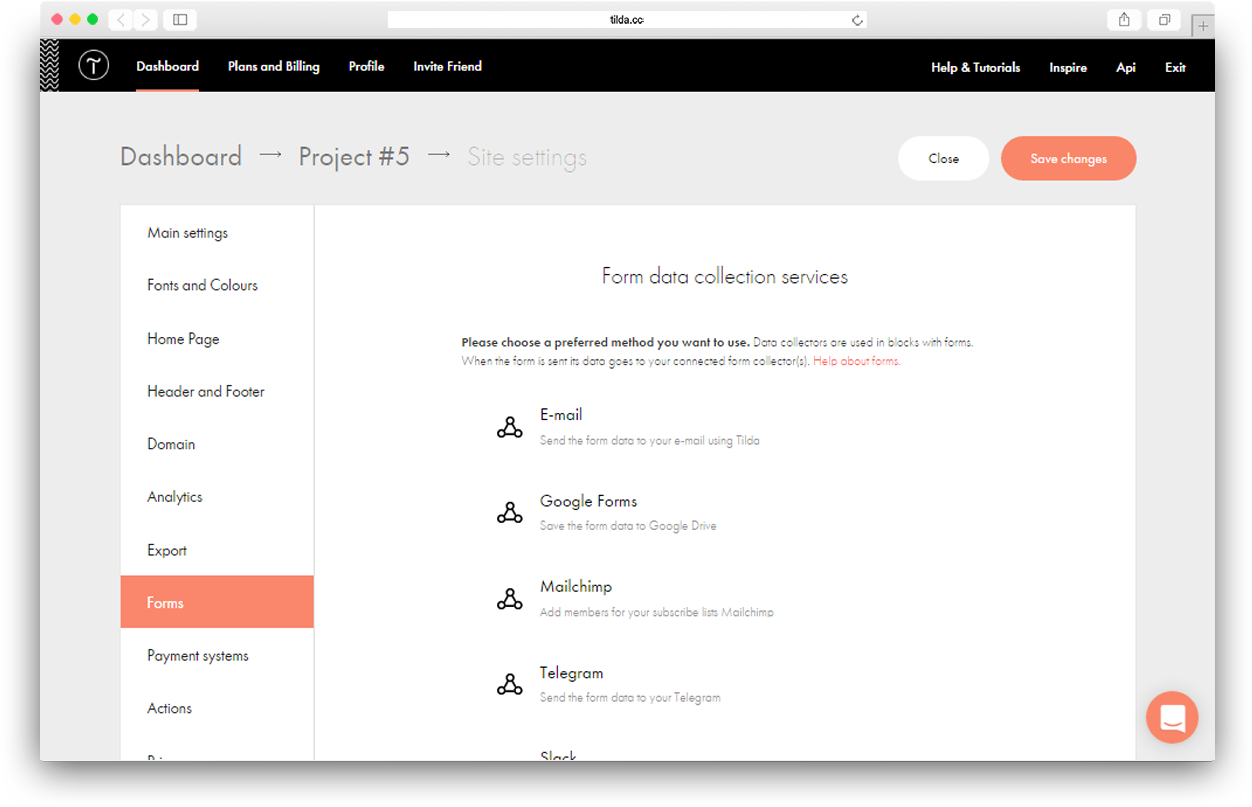The width and height of the screenshot is (1252, 807).
Task: Open the Help about forms link
Action: click(x=855, y=360)
